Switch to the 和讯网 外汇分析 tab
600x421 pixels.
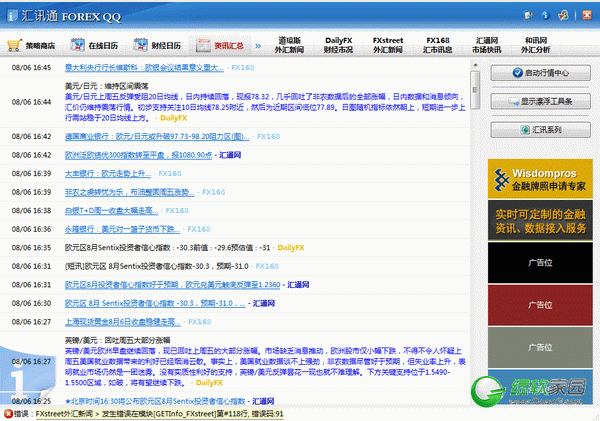click(x=535, y=45)
